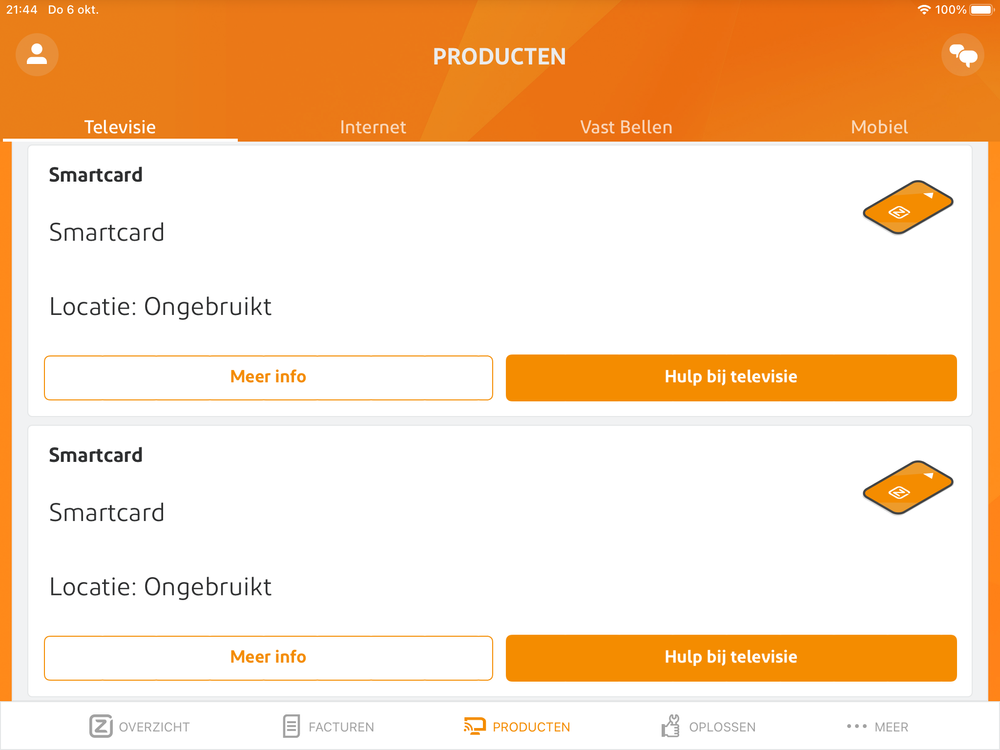The image size is (1000, 750).
Task: Click Hulp bij televisie on second Smartcard
Action: [731, 657]
